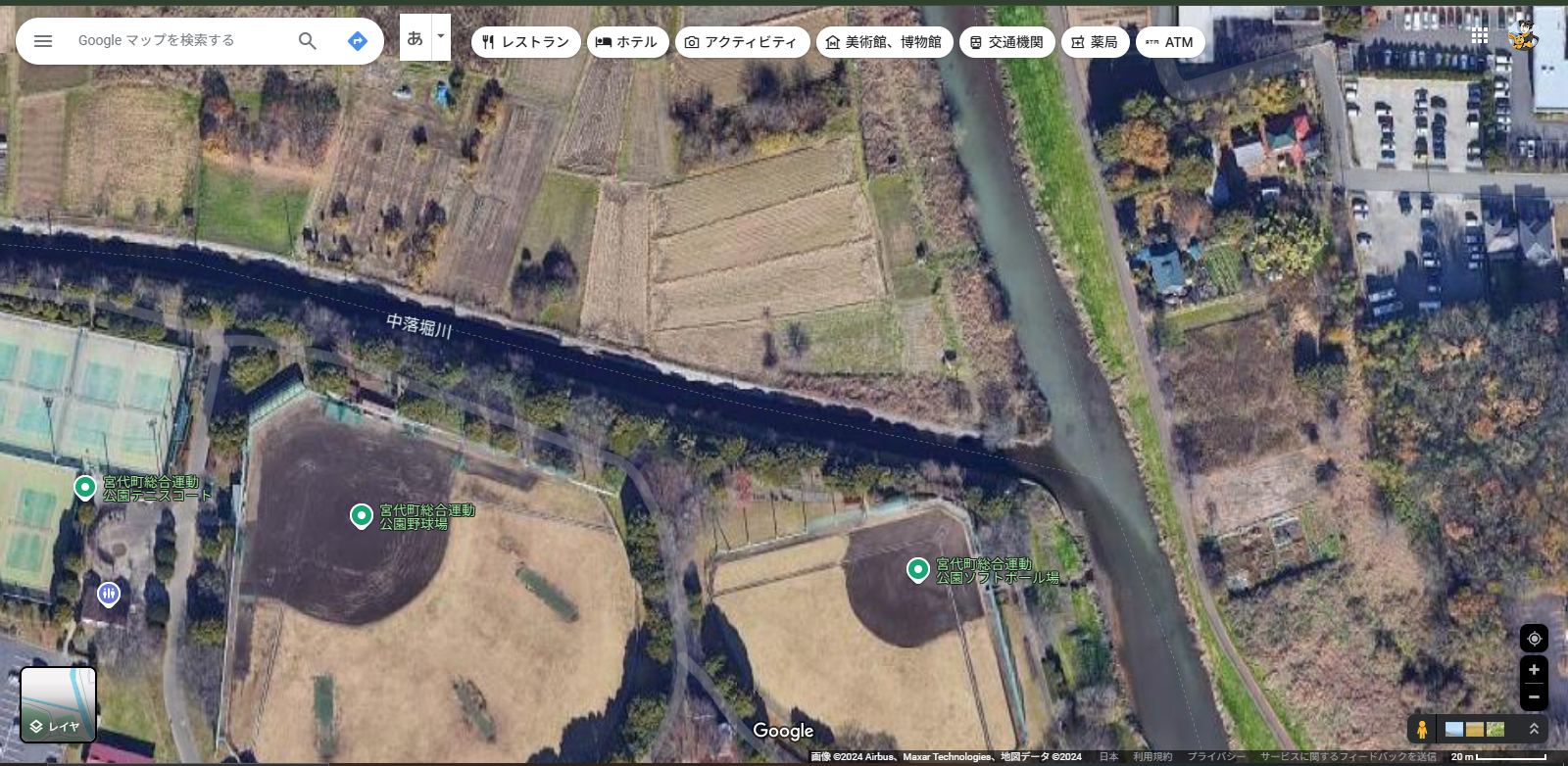
Task: Expand the imagery options chevron at bottom right
Action: pos(1534,729)
